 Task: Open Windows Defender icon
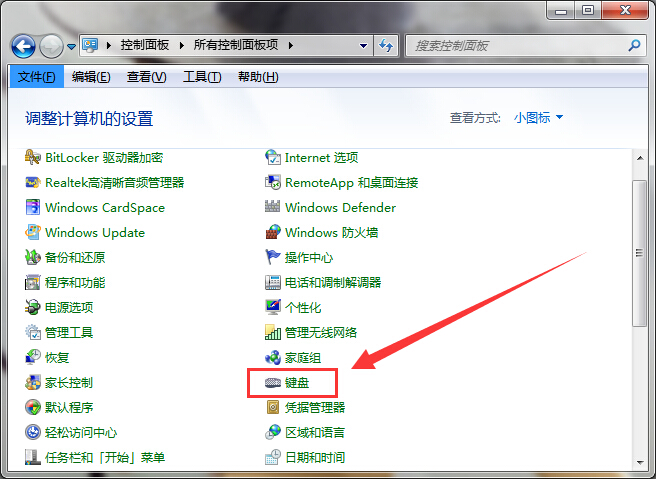click(x=274, y=207)
